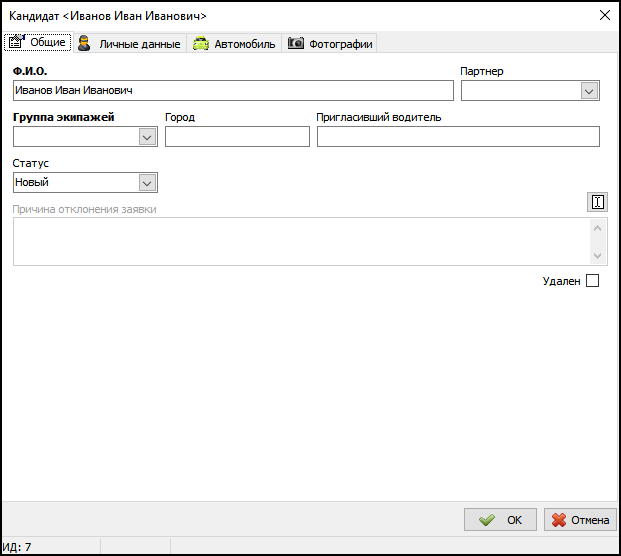Switch to the Личные данные tab
Screen dimensions: 621x556
point(138,44)
